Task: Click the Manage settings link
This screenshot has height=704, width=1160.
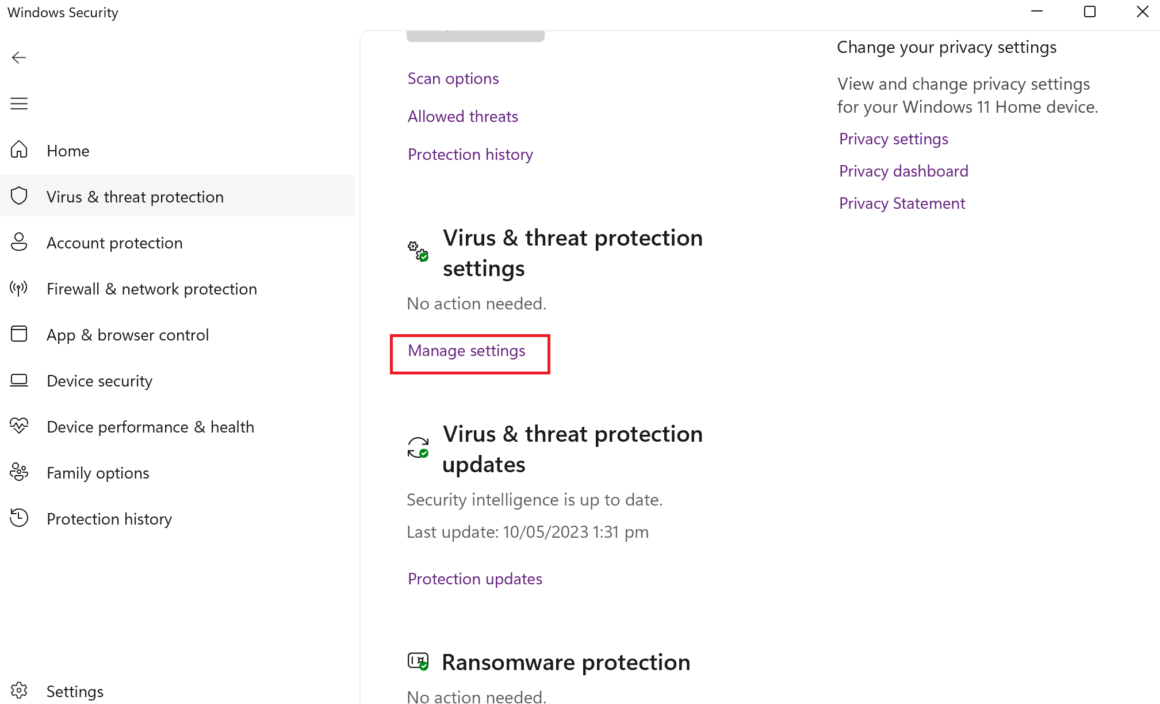Action: point(466,351)
